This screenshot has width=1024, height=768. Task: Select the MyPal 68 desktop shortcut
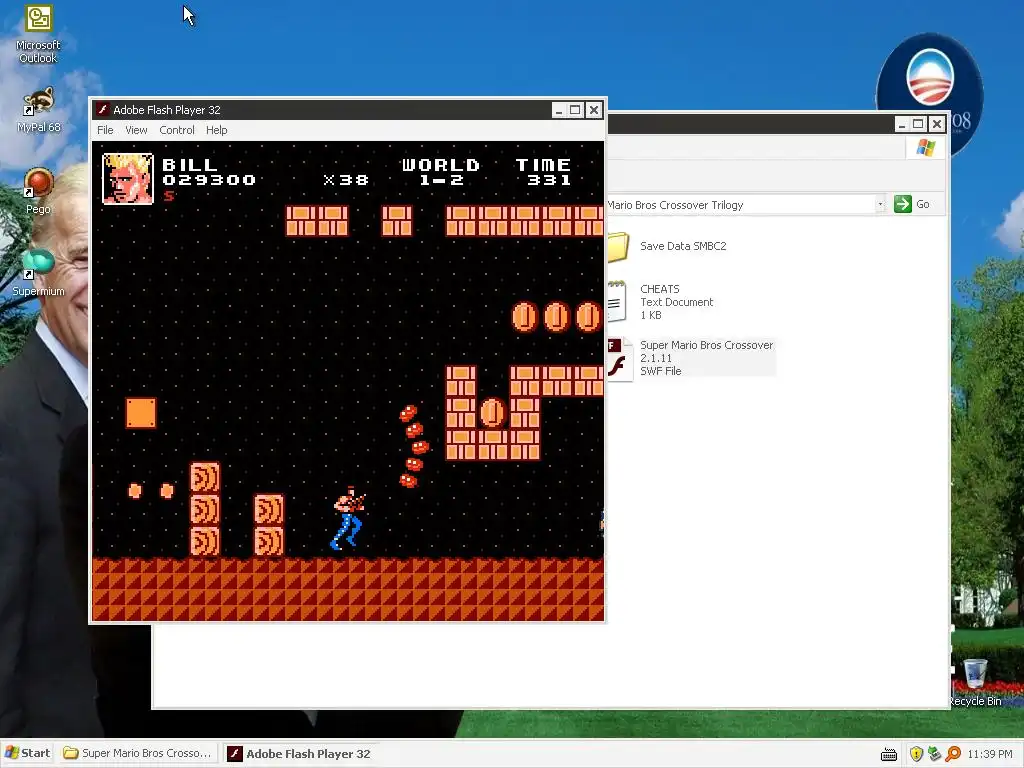(x=38, y=101)
